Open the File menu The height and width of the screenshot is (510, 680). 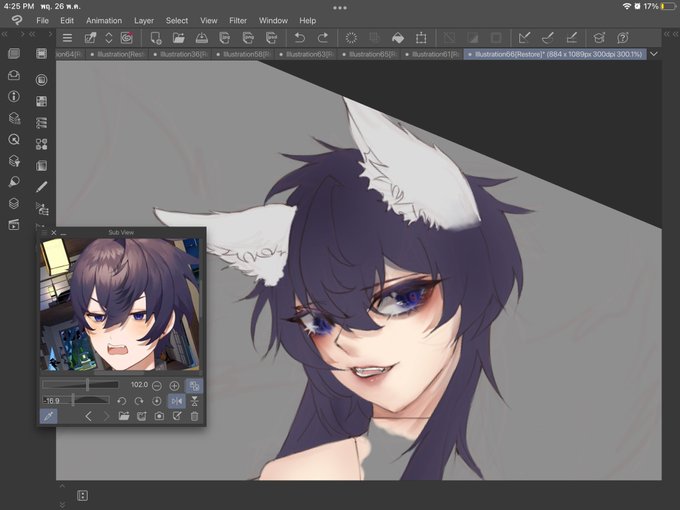pyautogui.click(x=42, y=20)
